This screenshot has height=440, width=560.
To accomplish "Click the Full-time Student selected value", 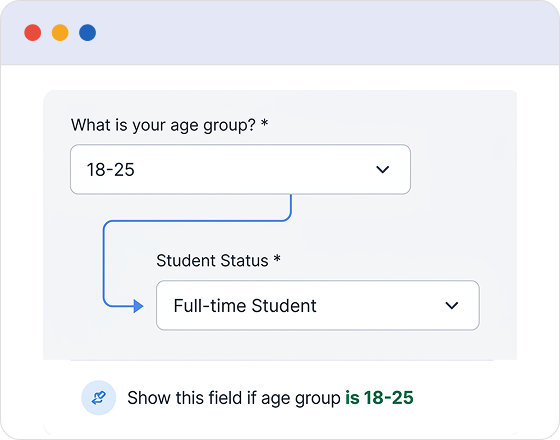I will coord(245,306).
